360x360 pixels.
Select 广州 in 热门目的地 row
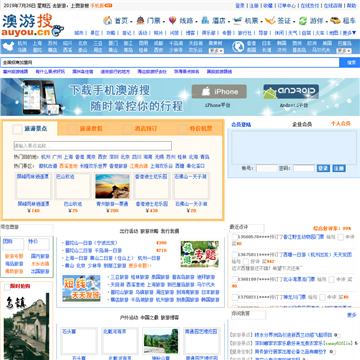click(x=57, y=157)
